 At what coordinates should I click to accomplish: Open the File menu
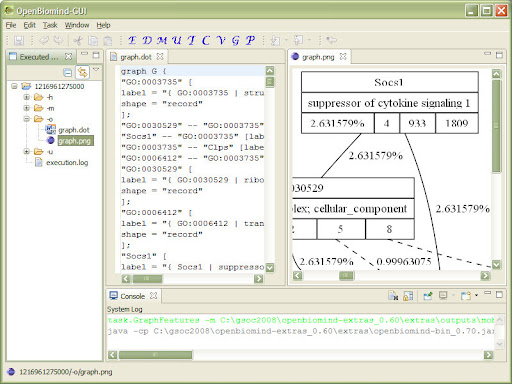[11, 25]
